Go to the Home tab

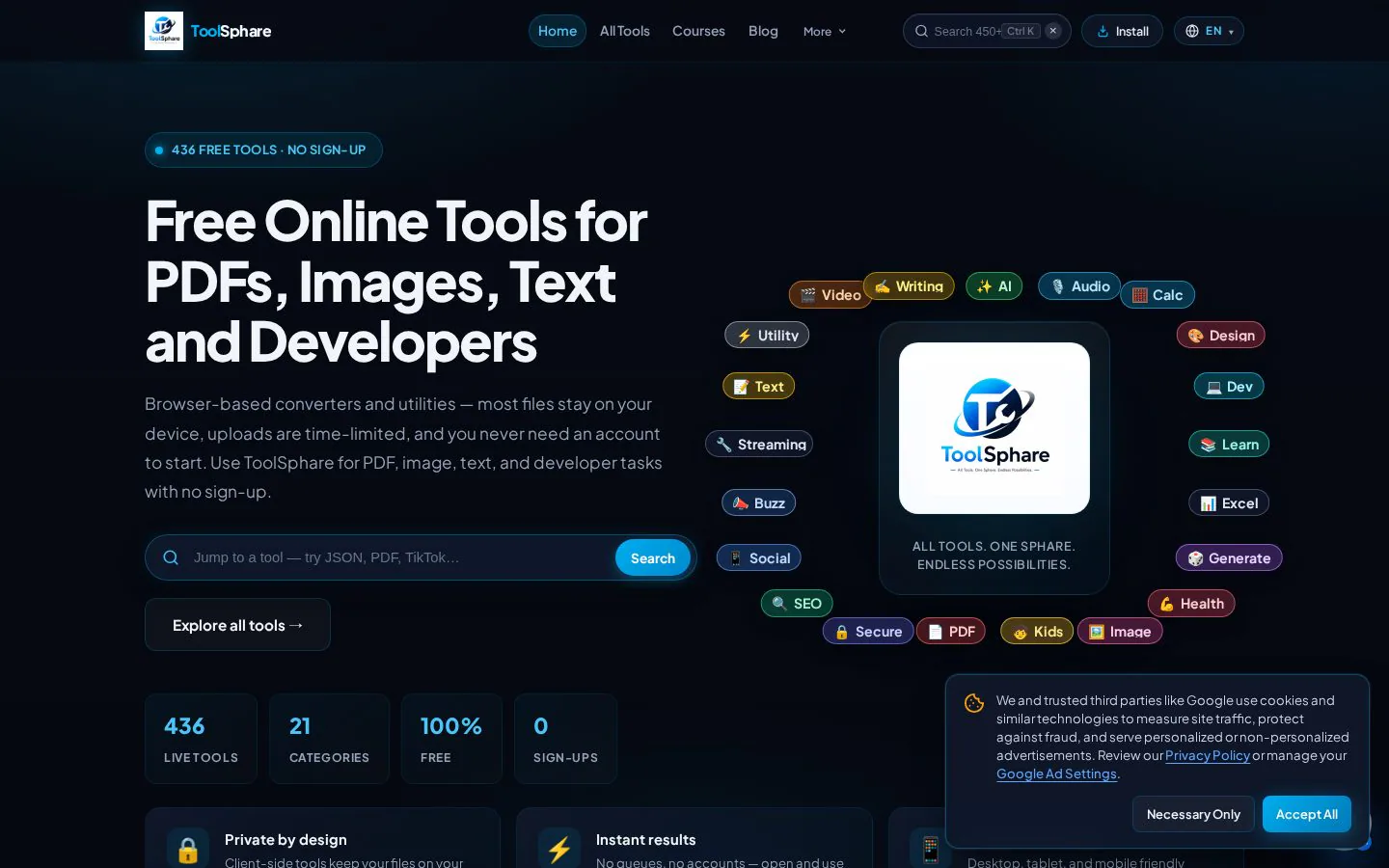tap(558, 31)
